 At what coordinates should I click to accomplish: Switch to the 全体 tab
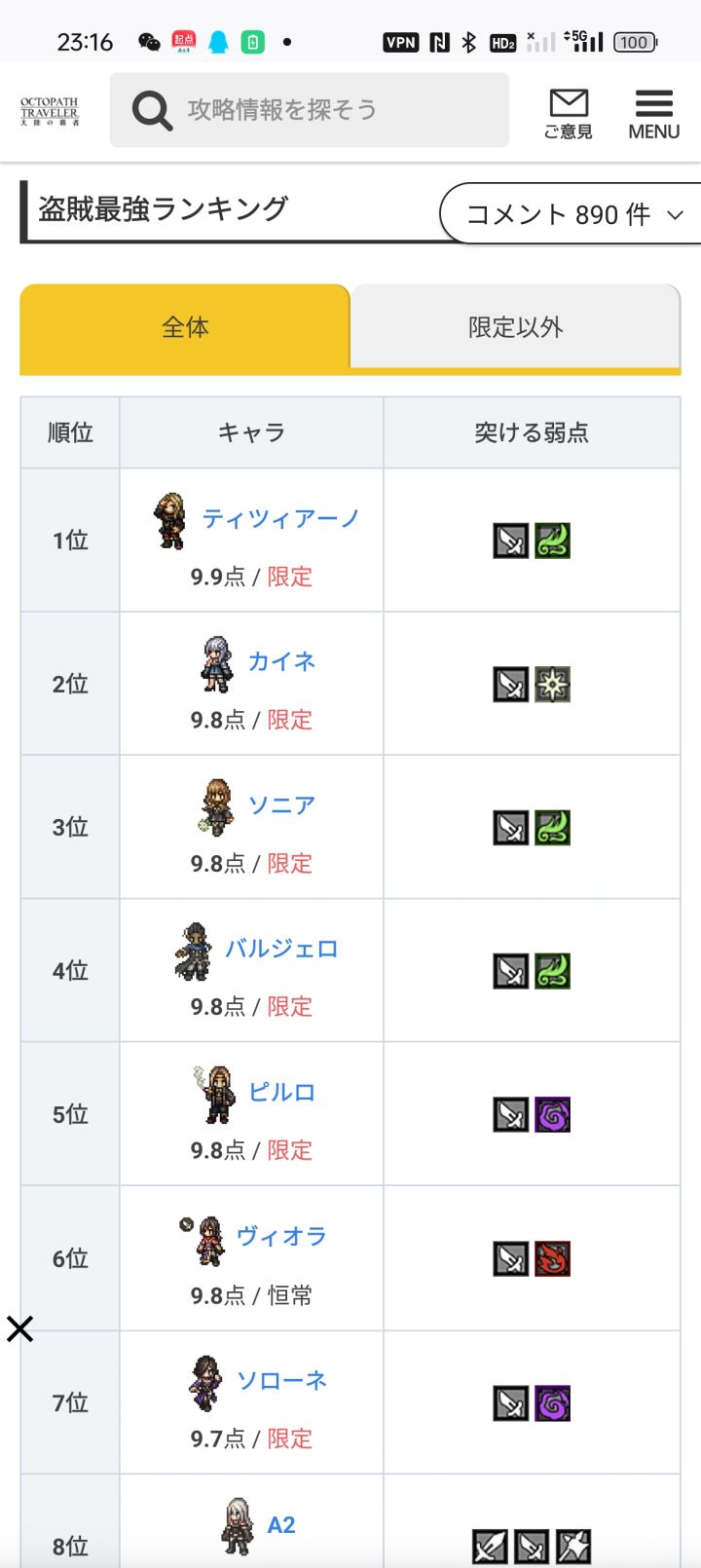(185, 327)
